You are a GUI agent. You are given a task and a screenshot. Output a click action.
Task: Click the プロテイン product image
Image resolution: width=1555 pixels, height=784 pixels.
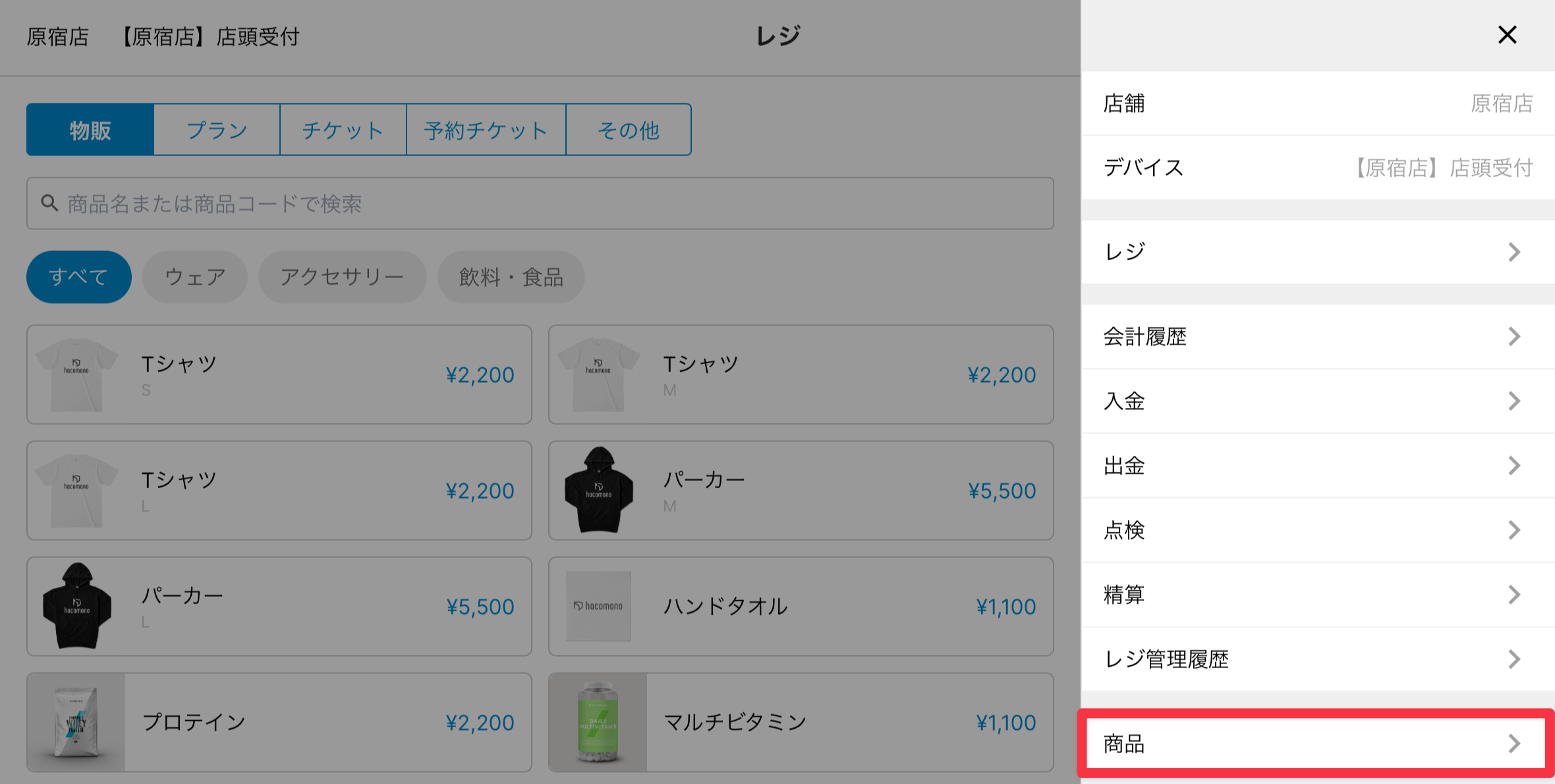[x=76, y=722]
